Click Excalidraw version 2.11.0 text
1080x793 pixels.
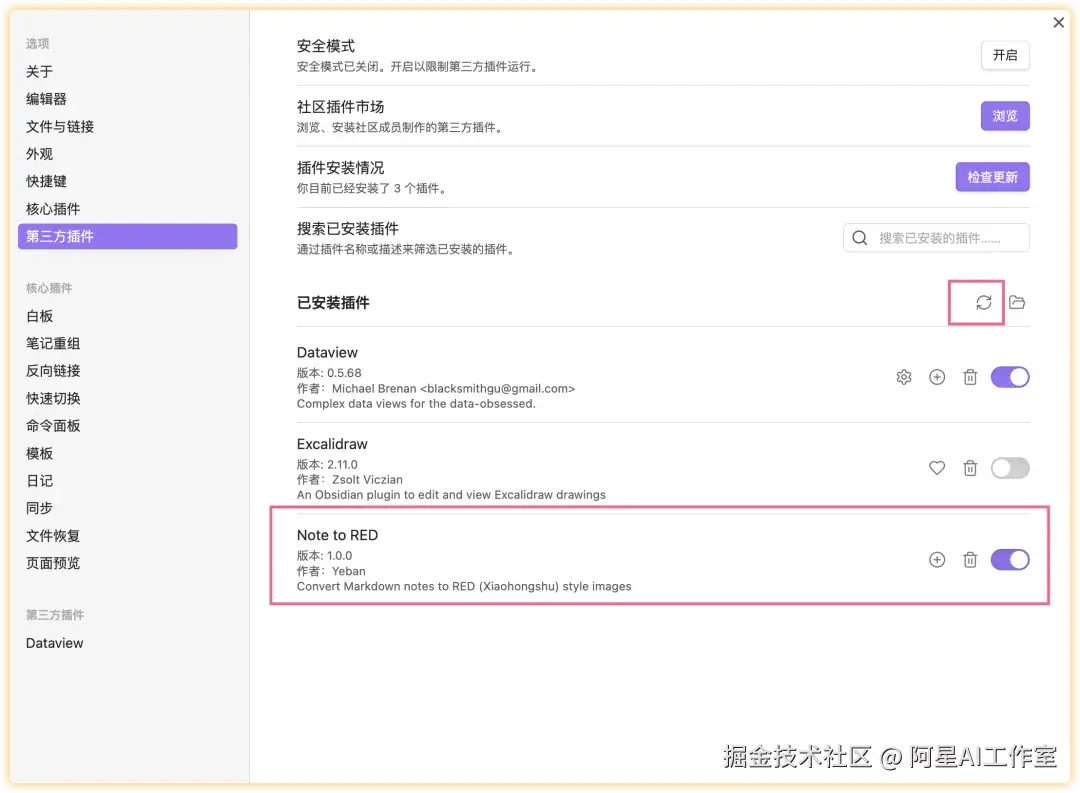click(x=327, y=464)
